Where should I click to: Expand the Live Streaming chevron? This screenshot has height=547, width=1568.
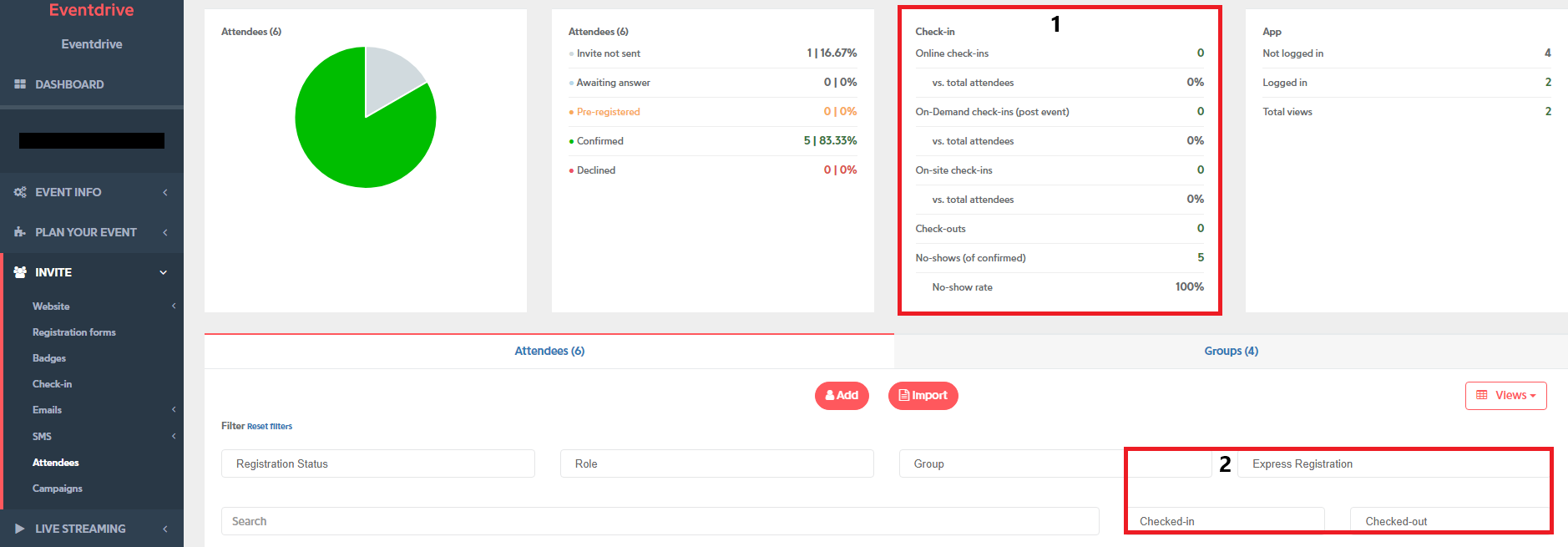(x=165, y=529)
